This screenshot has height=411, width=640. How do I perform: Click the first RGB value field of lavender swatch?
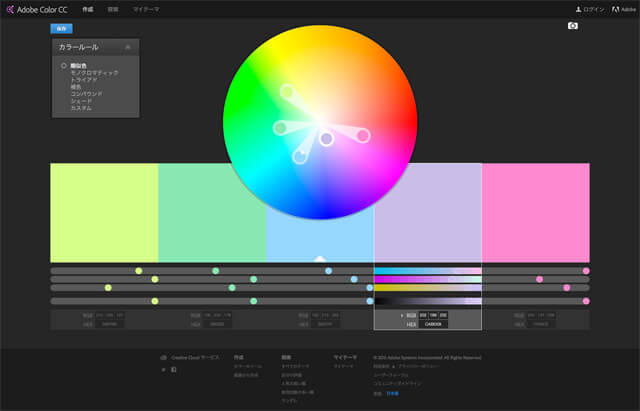pyautogui.click(x=423, y=315)
